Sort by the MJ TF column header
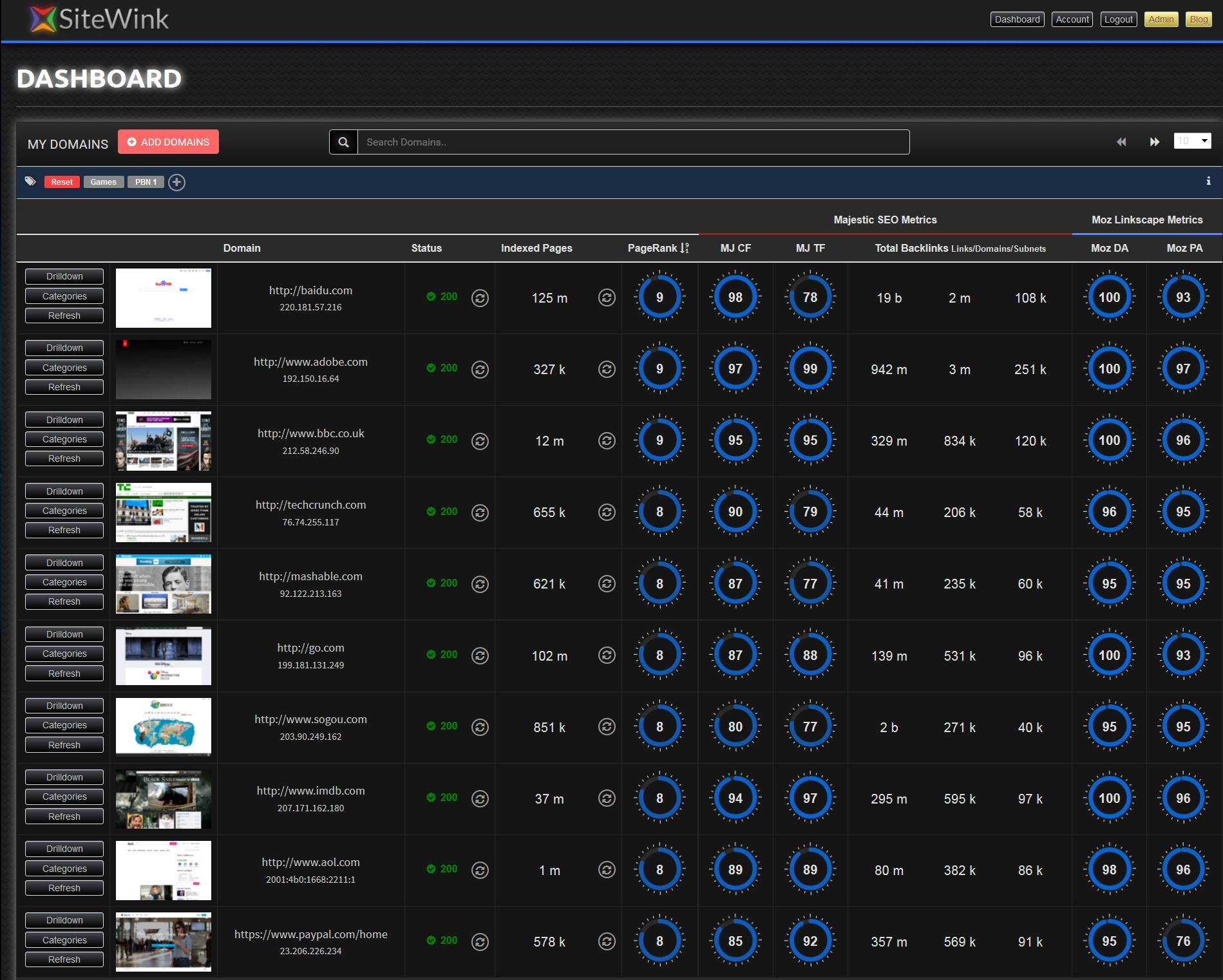 (810, 248)
